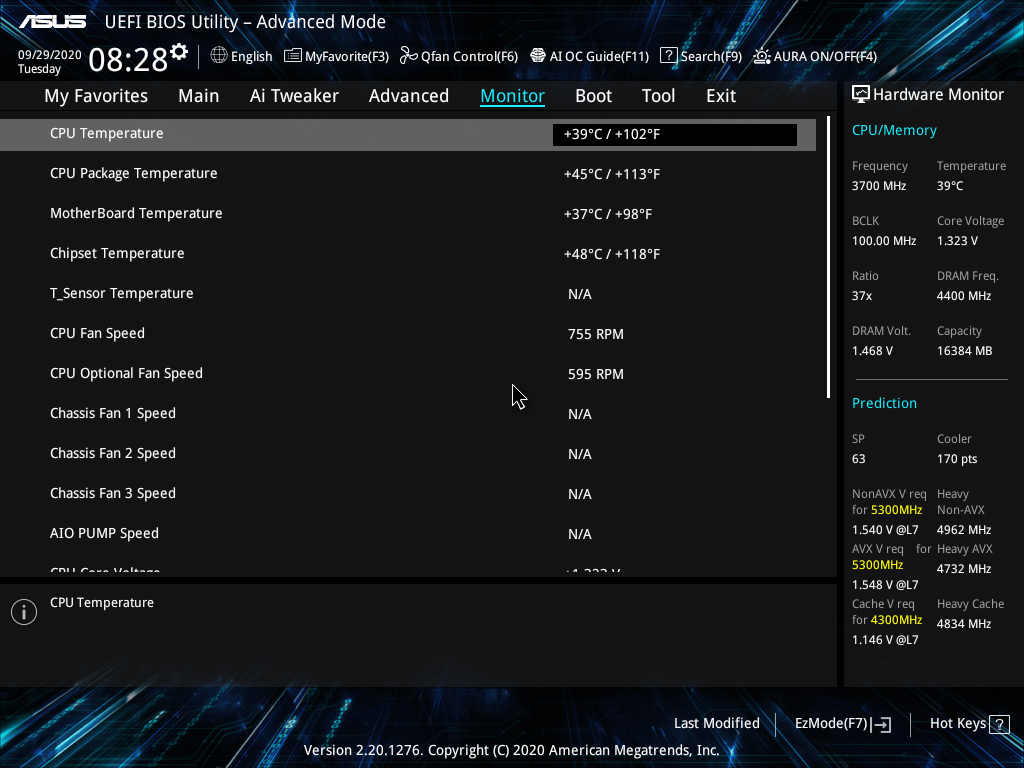Click the 170 pts cooler score

pos(957,459)
